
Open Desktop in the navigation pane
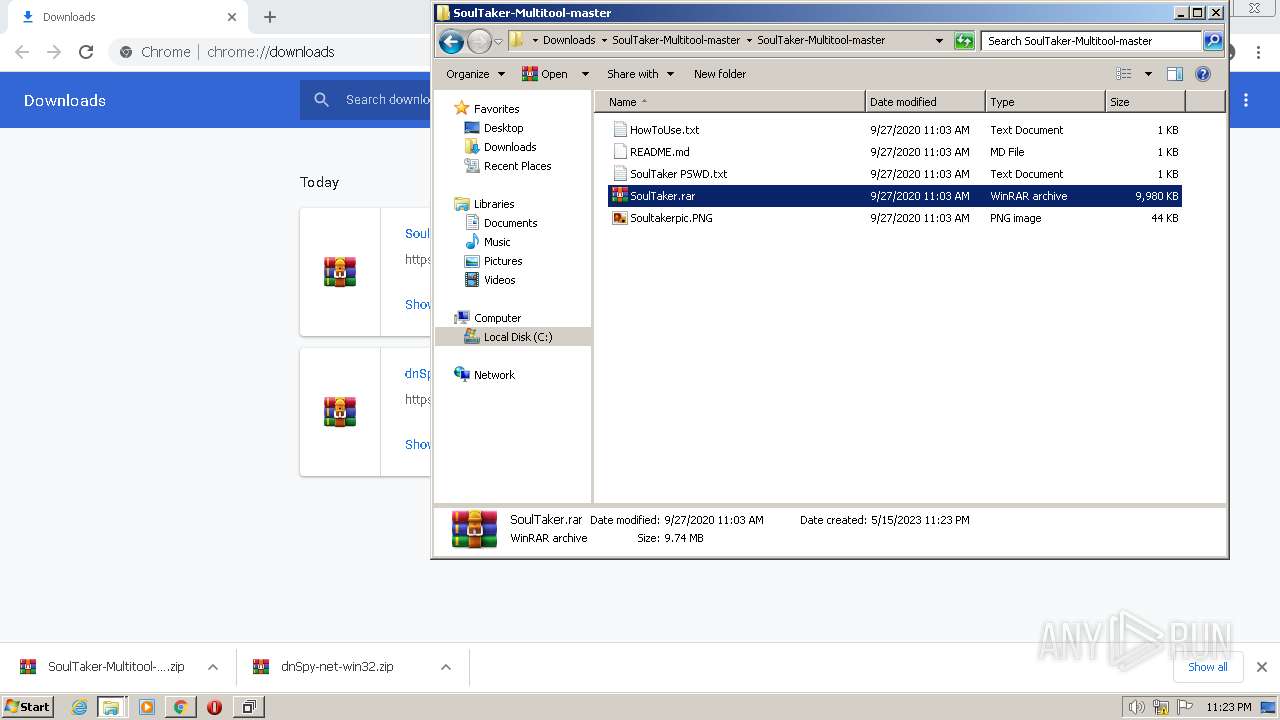[503, 128]
